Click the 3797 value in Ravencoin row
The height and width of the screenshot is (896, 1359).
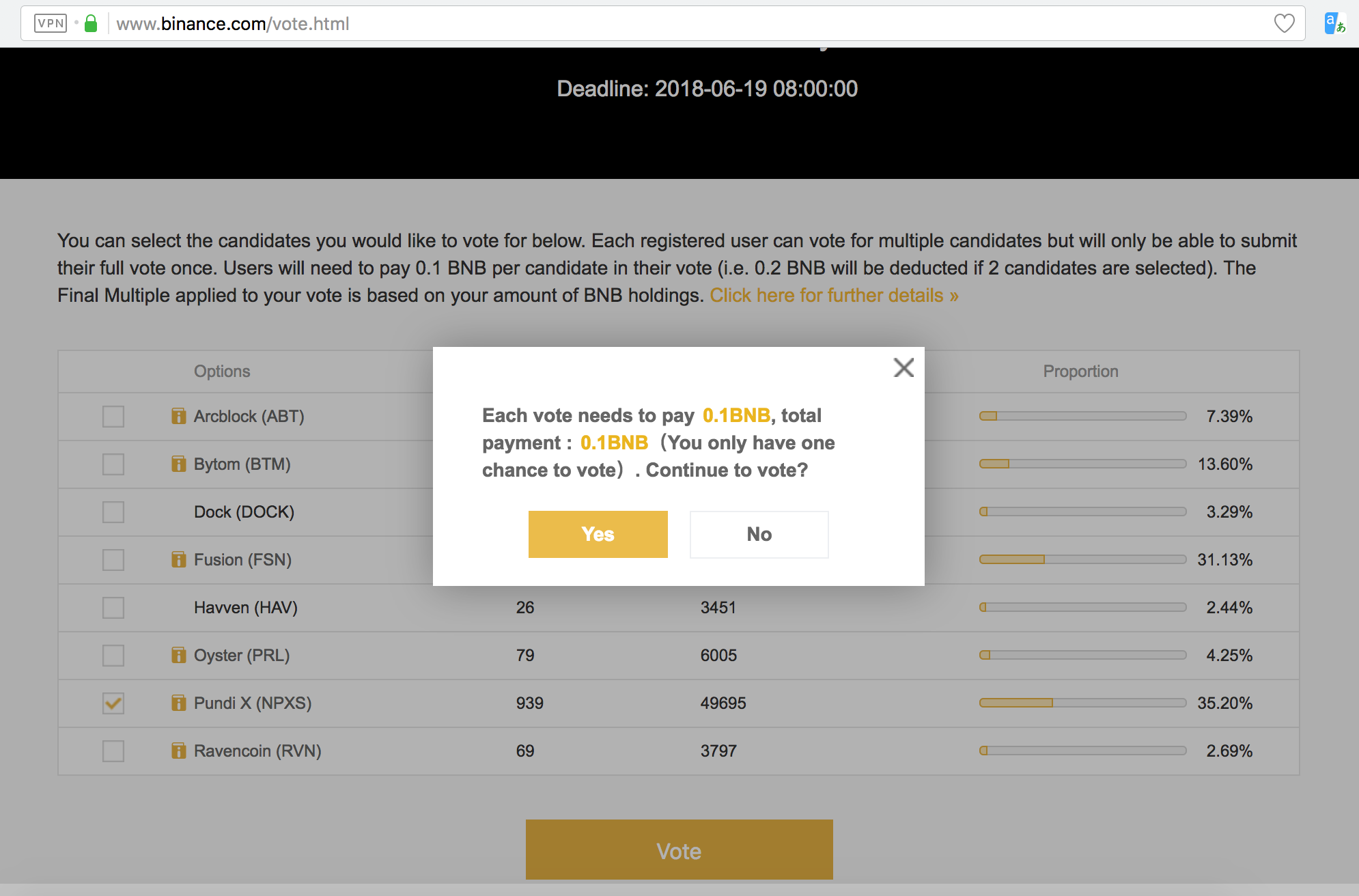(x=718, y=751)
